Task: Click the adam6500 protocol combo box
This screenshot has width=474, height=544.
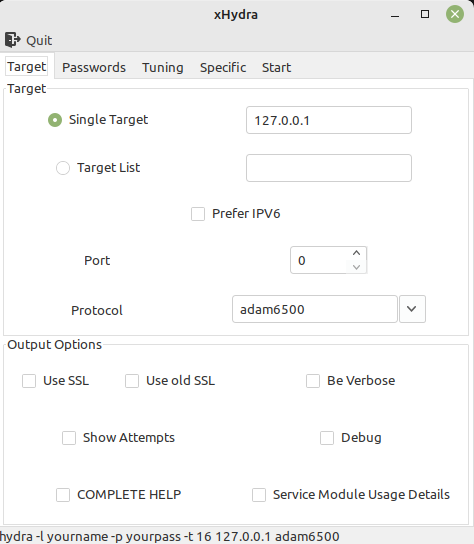Action: coord(315,309)
